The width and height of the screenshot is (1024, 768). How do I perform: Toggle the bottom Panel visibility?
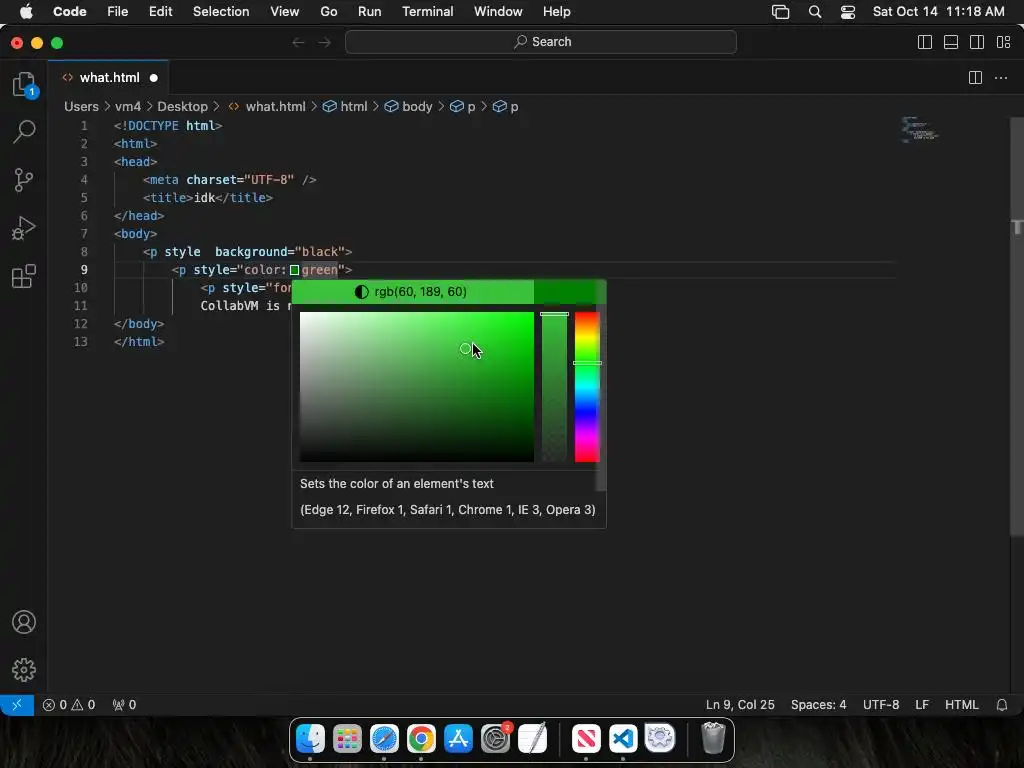click(951, 42)
